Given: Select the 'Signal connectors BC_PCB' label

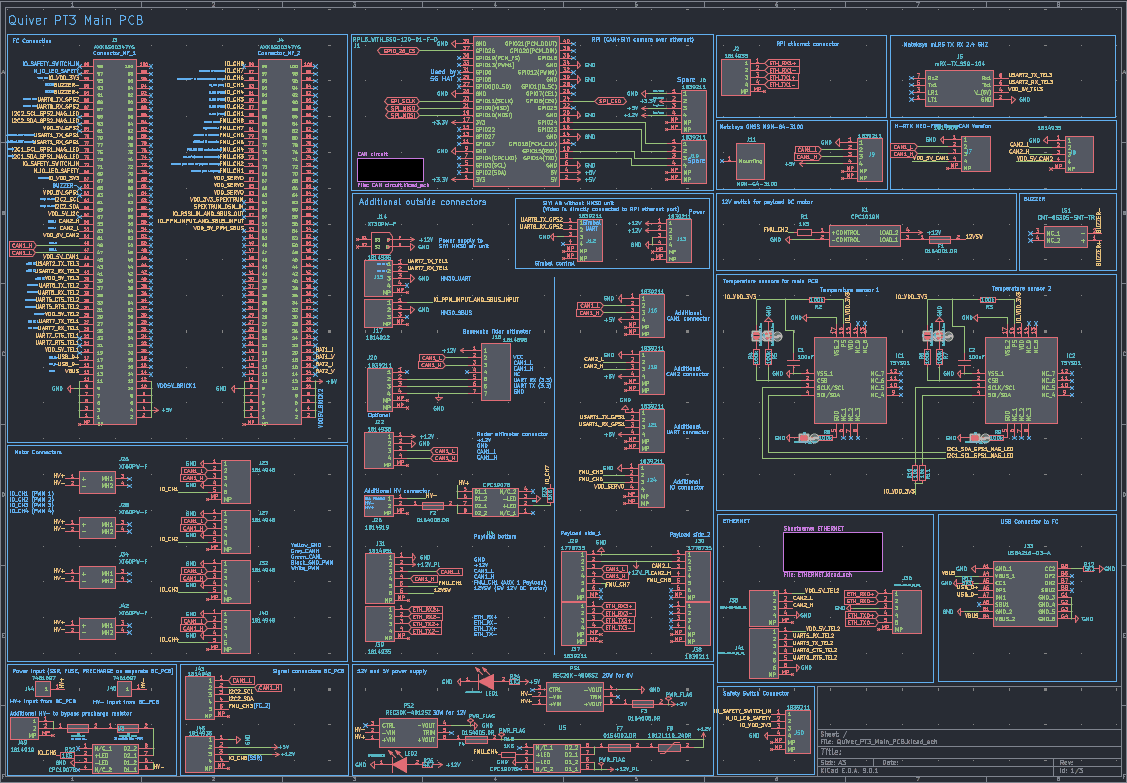Looking at the screenshot, I should coord(308,672).
